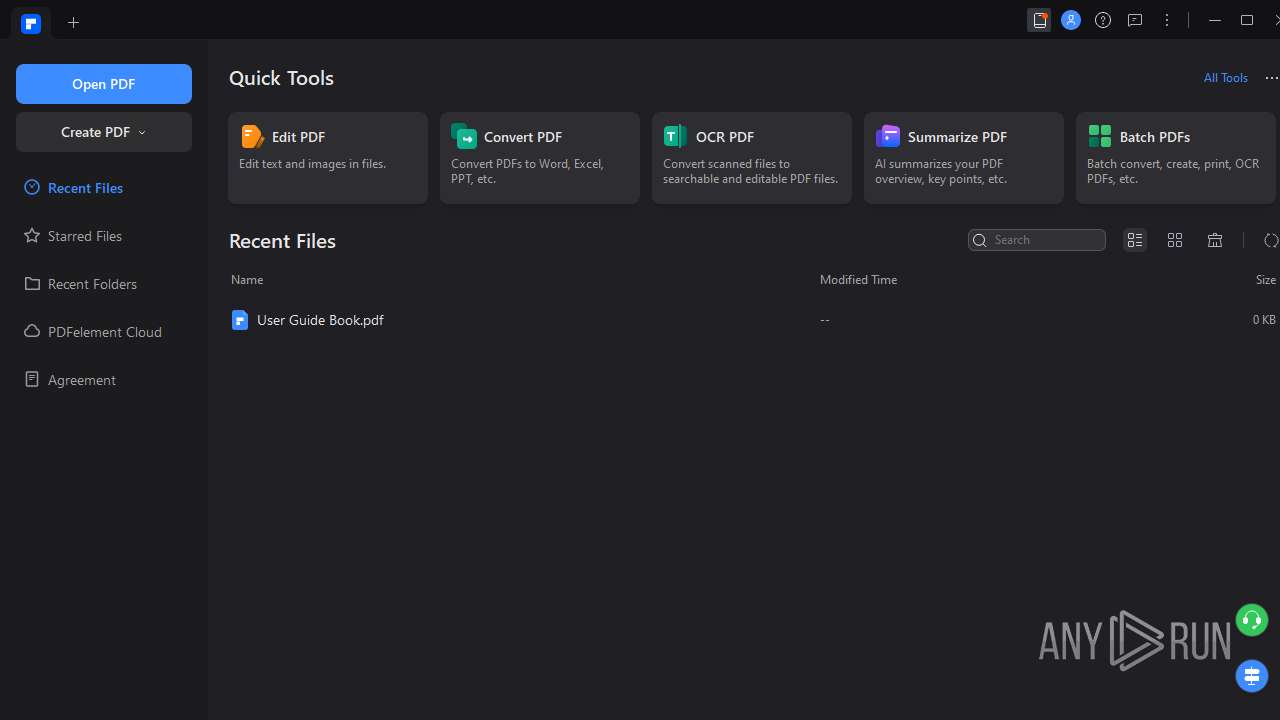Open the green support headset button
Viewport: 1280px width, 720px height.
[x=1252, y=620]
